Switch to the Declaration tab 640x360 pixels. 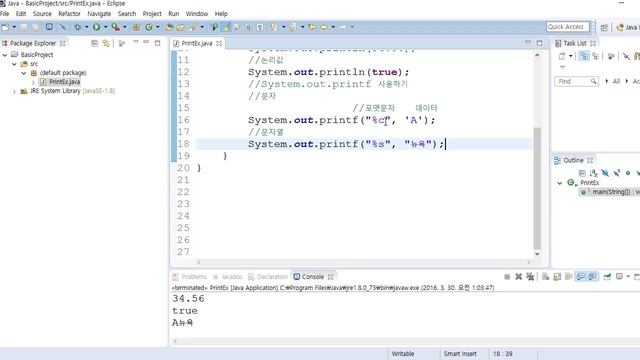point(268,277)
